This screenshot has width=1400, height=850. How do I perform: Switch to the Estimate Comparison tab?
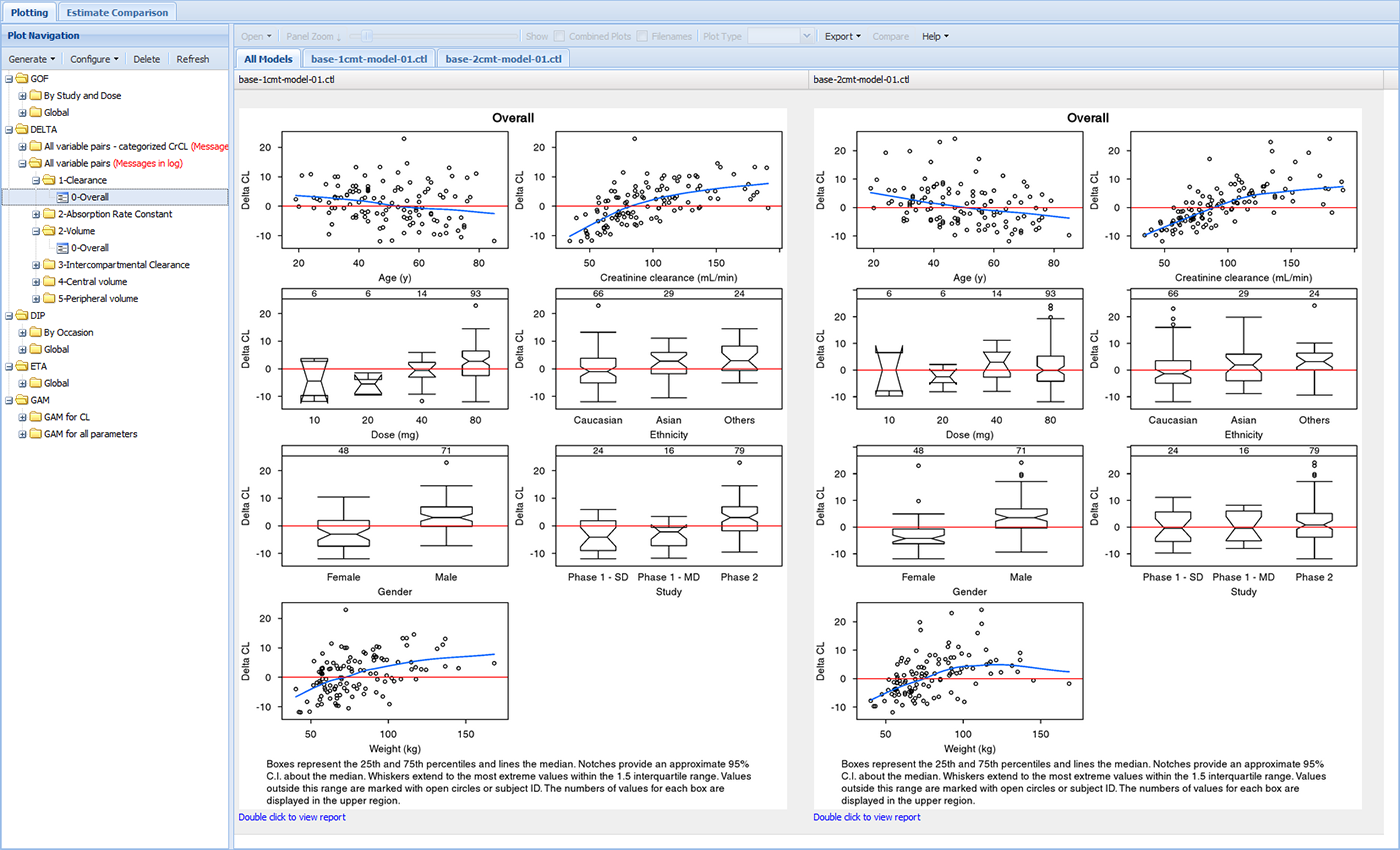117,14
